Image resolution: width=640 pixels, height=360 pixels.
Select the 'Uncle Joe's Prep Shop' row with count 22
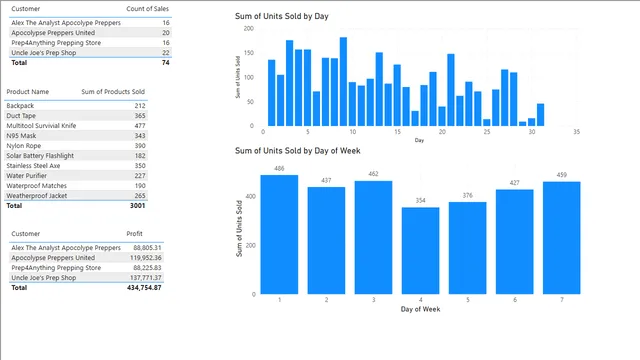point(90,53)
